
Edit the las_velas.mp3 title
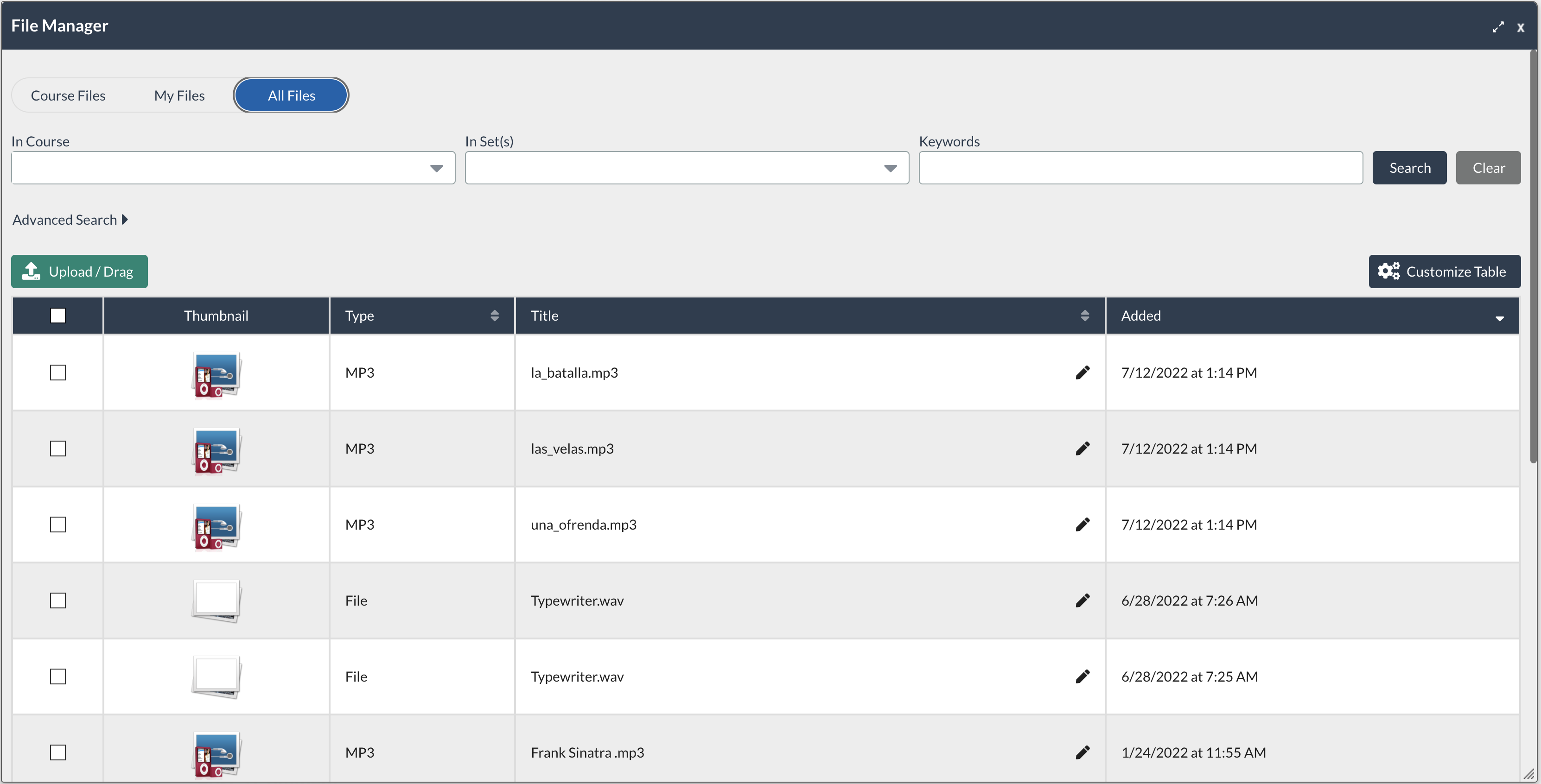[x=1082, y=449]
